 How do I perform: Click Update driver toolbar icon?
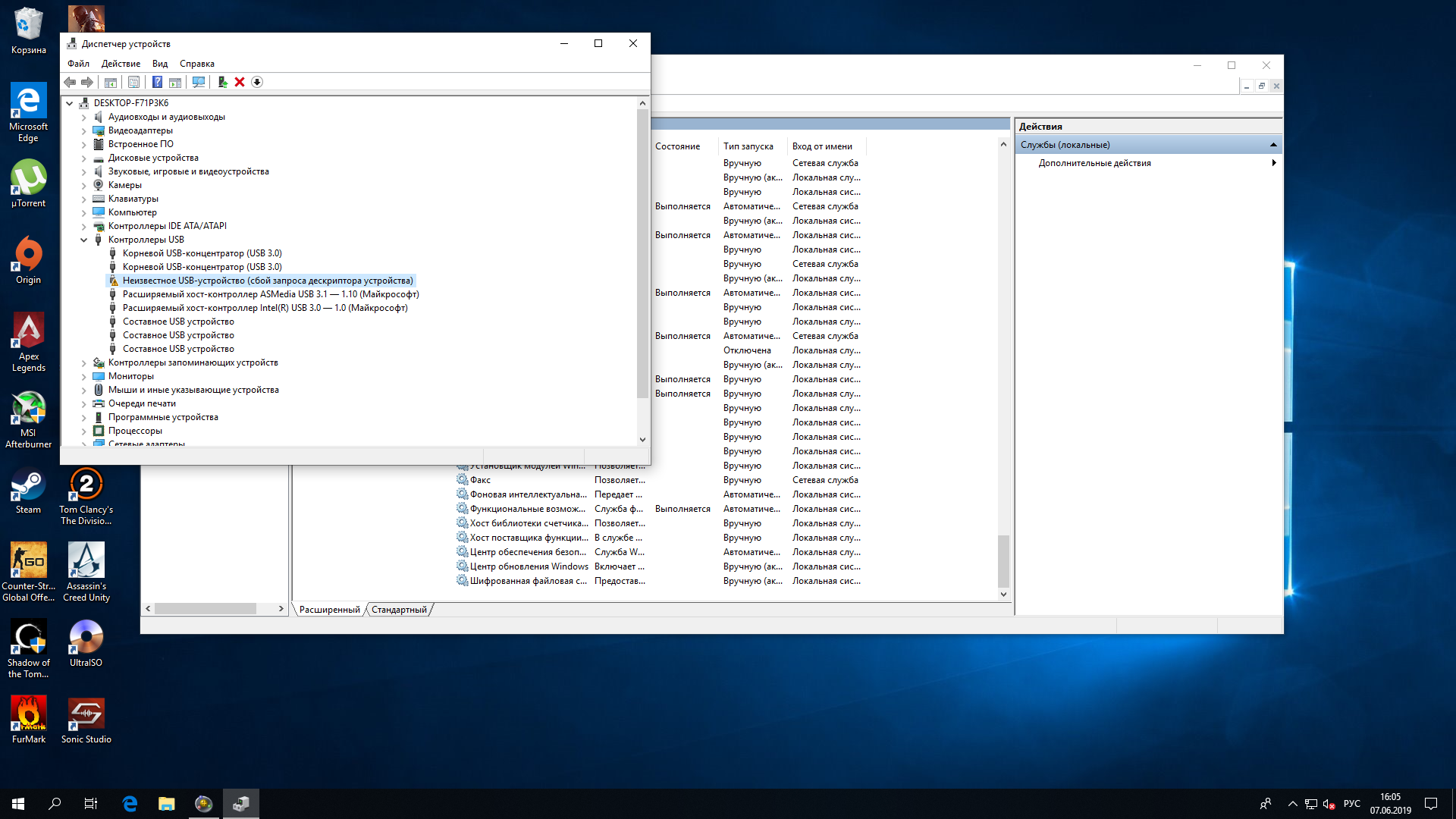222,82
